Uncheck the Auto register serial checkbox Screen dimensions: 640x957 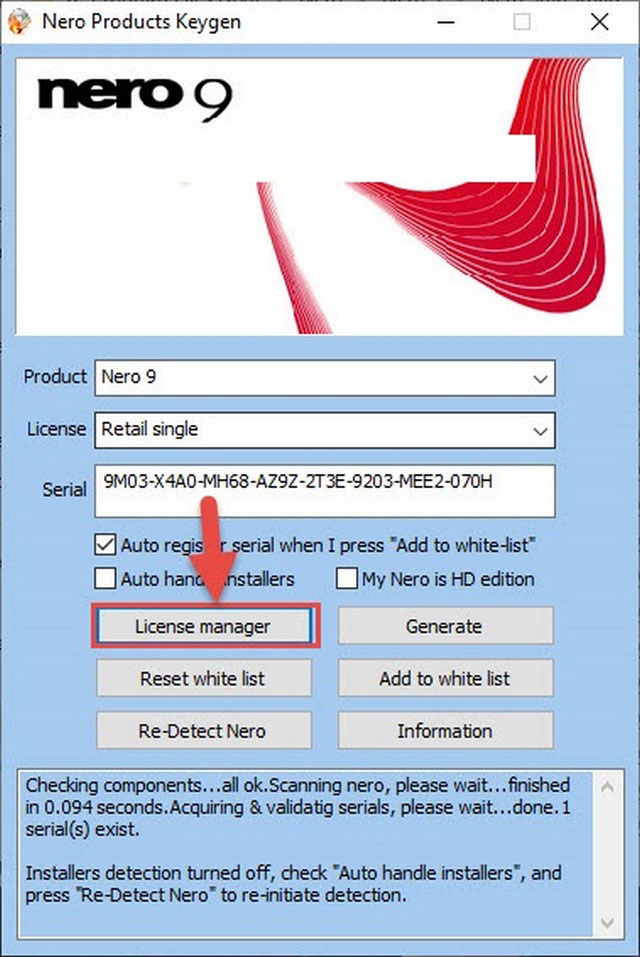click(105, 546)
